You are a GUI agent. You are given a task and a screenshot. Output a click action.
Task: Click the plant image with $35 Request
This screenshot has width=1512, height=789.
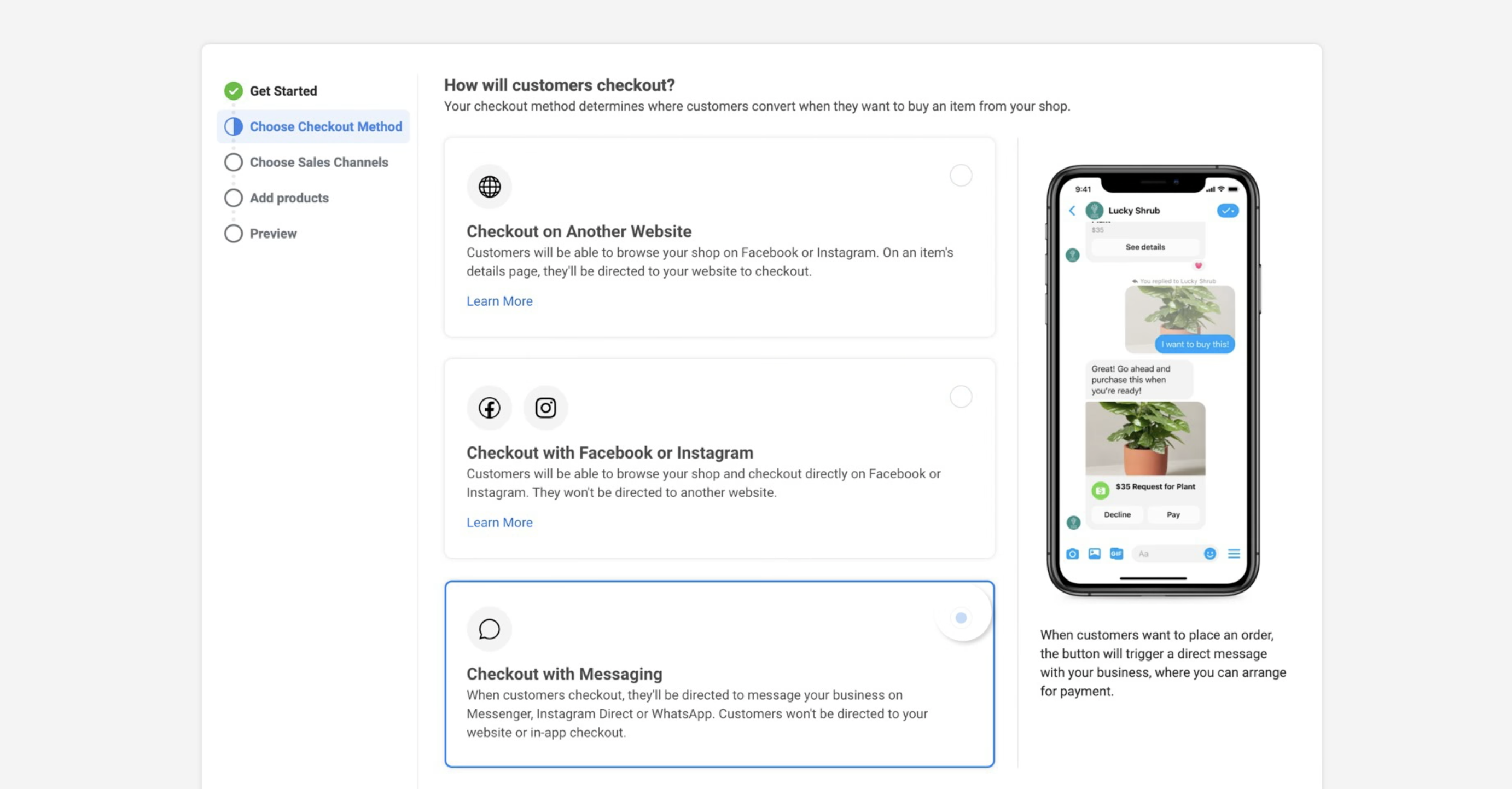pos(1145,438)
